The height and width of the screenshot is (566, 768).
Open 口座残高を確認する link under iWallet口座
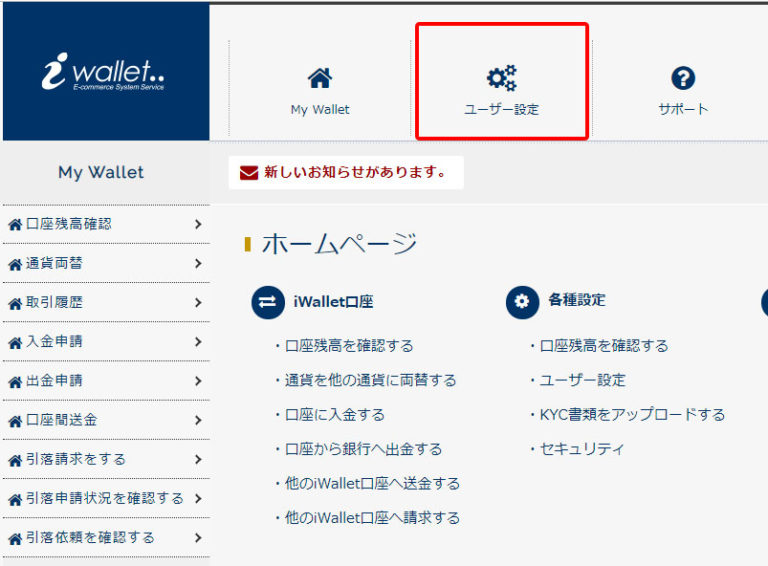pos(349,346)
